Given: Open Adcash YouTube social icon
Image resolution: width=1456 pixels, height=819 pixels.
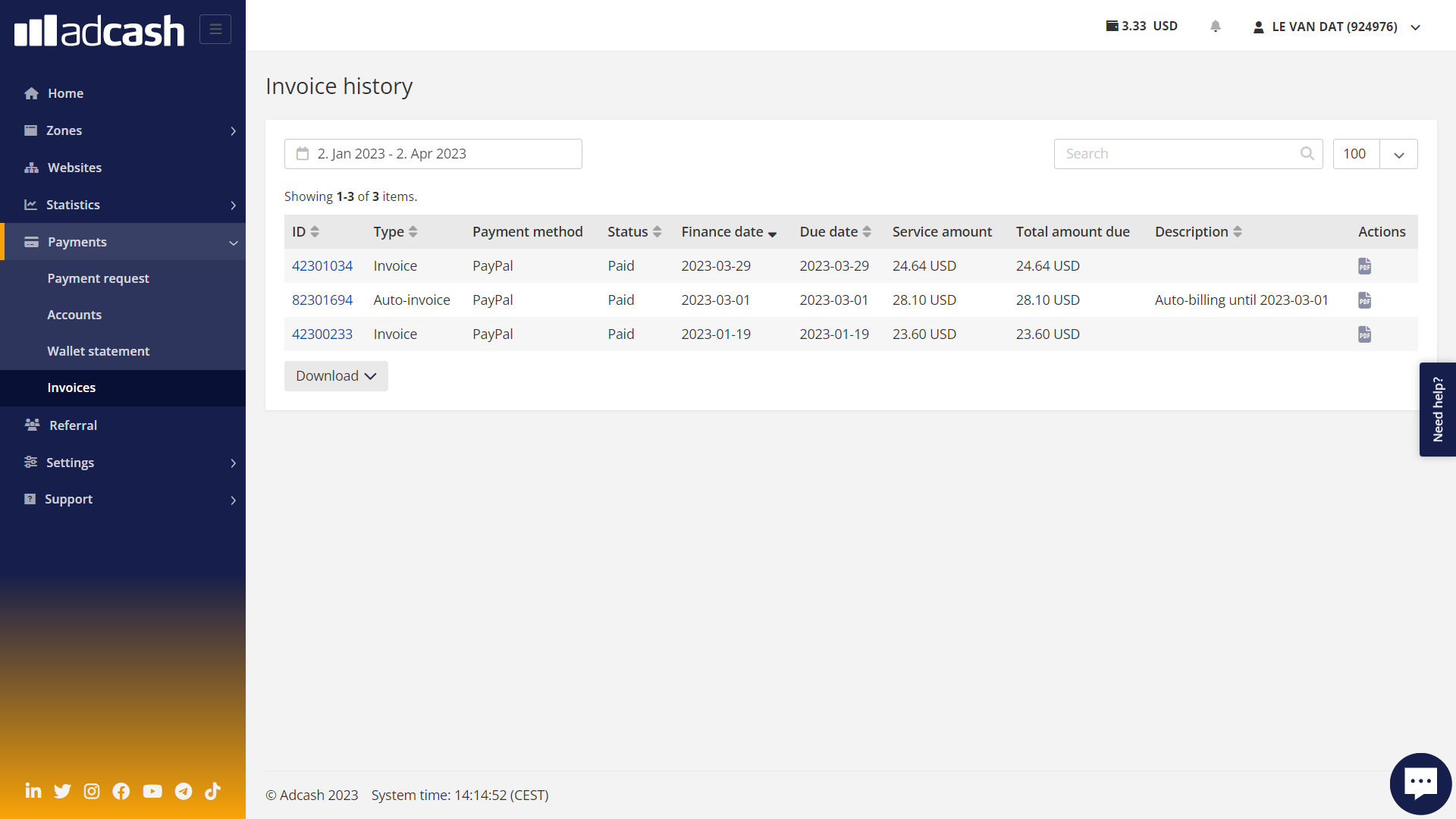Looking at the screenshot, I should tap(152, 791).
